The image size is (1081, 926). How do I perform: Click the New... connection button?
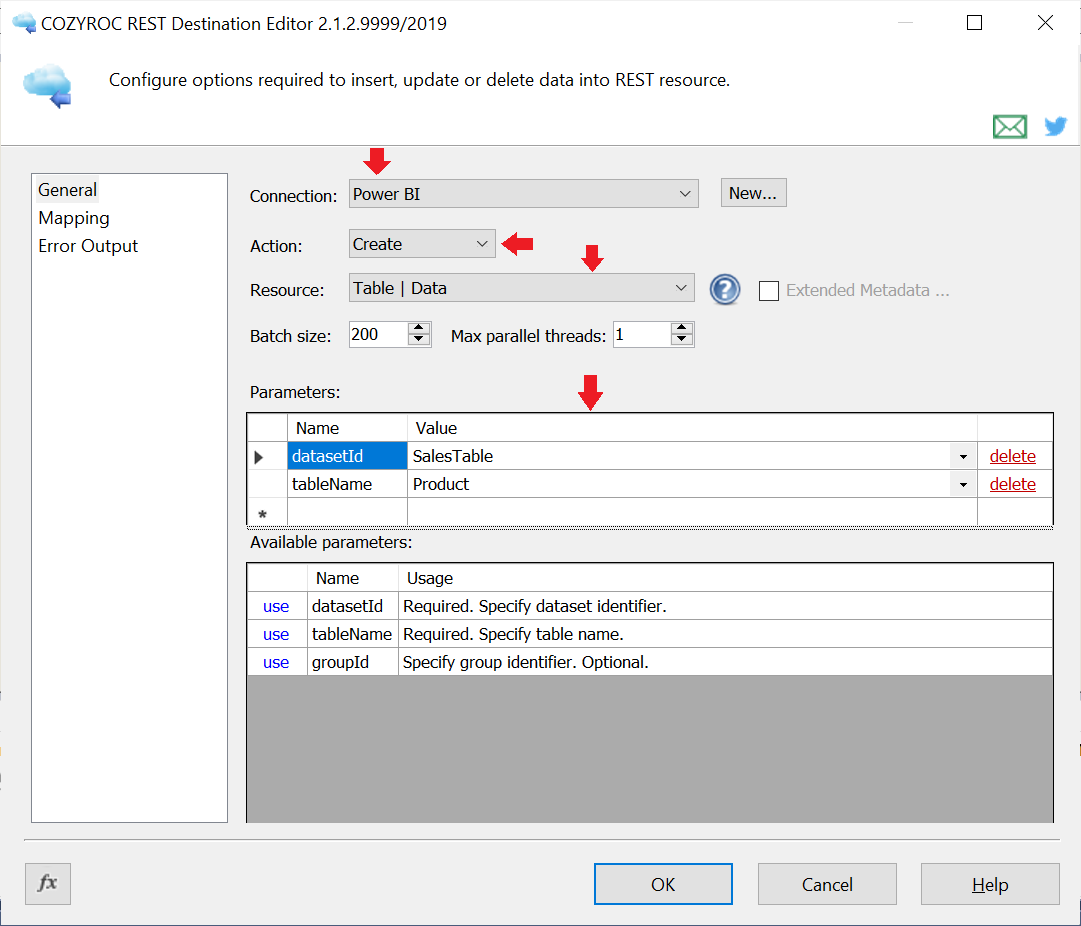[x=753, y=193]
